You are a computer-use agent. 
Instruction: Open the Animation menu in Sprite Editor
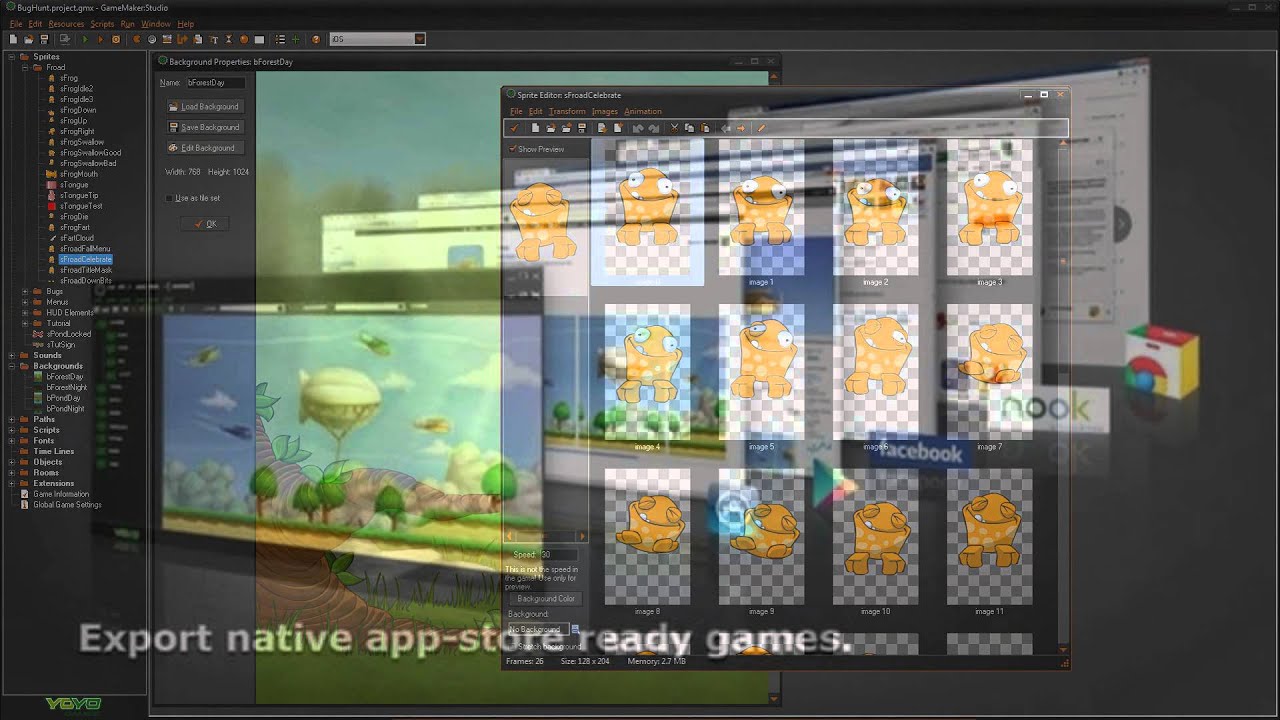pos(643,111)
